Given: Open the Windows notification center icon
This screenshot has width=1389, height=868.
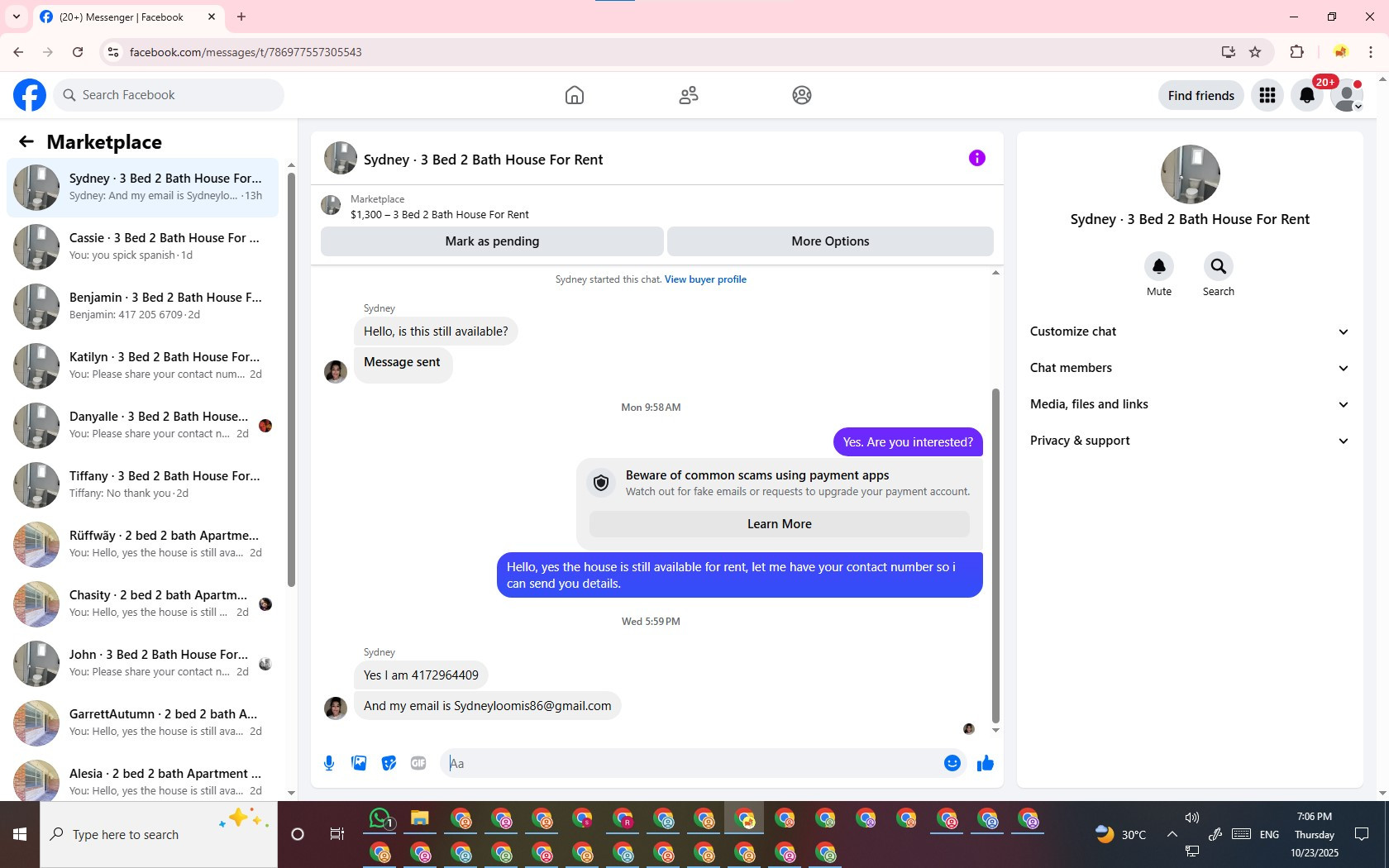Looking at the screenshot, I should coord(1362,834).
